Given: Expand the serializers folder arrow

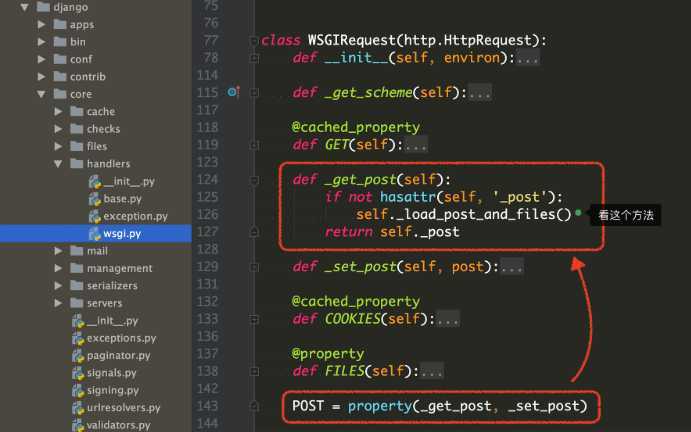Looking at the screenshot, I should point(58,286).
